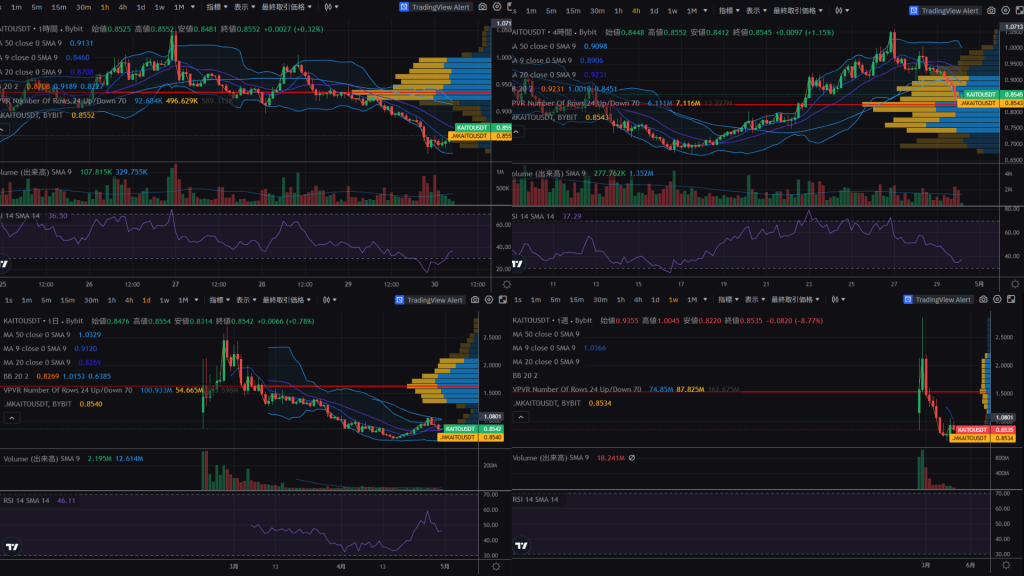Open the candle style picker on the daily chart
The width and height of the screenshot is (1024, 576).
click(328, 300)
